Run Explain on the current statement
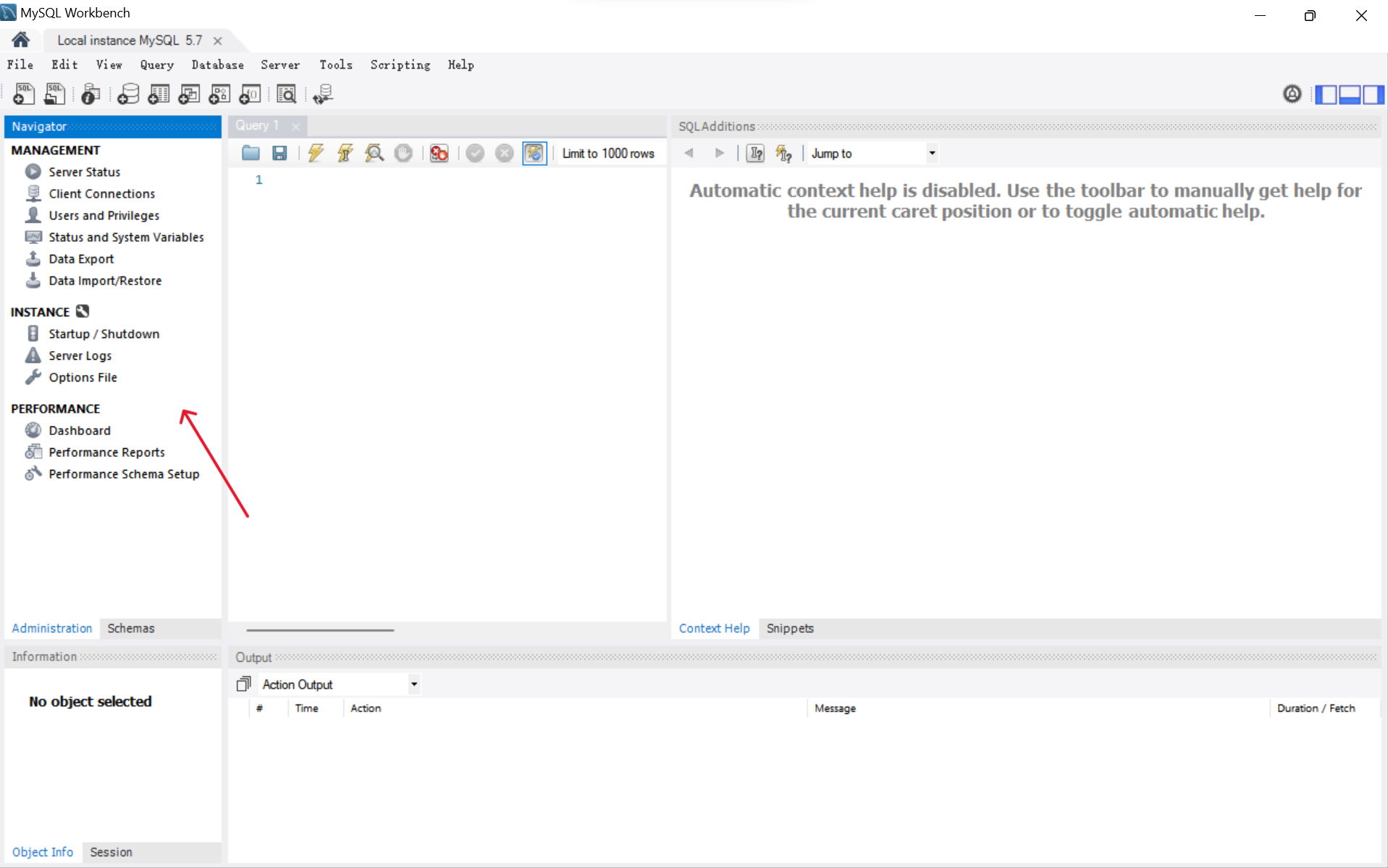The image size is (1388, 868). 374,153
